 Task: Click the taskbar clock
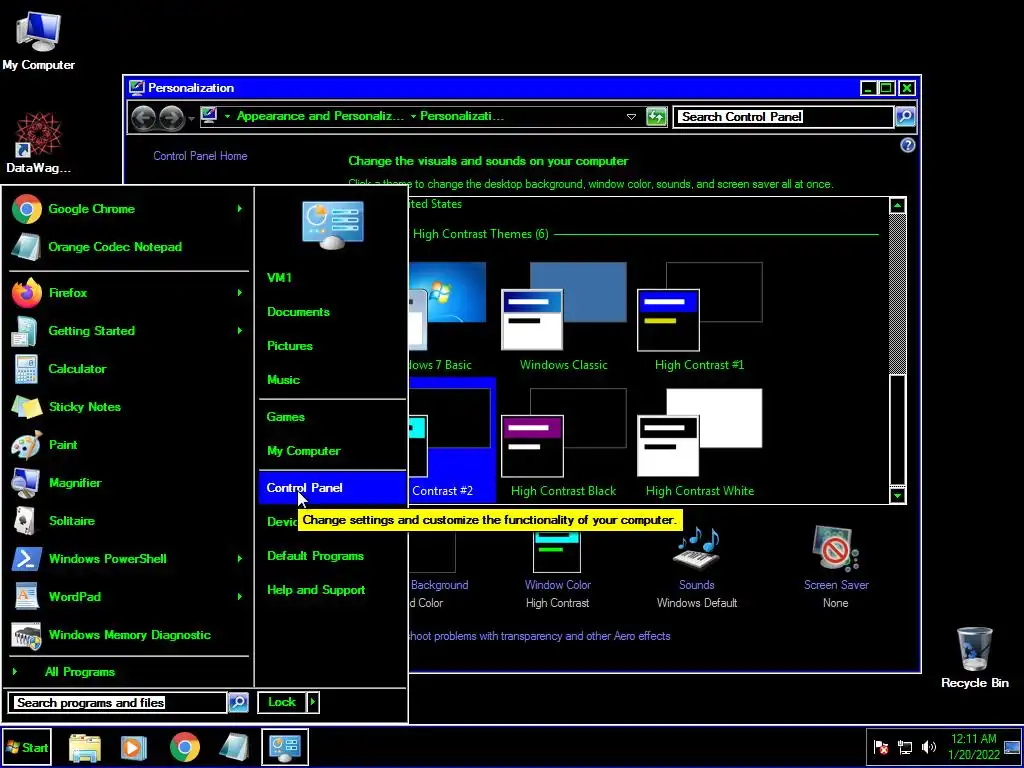pos(974,747)
